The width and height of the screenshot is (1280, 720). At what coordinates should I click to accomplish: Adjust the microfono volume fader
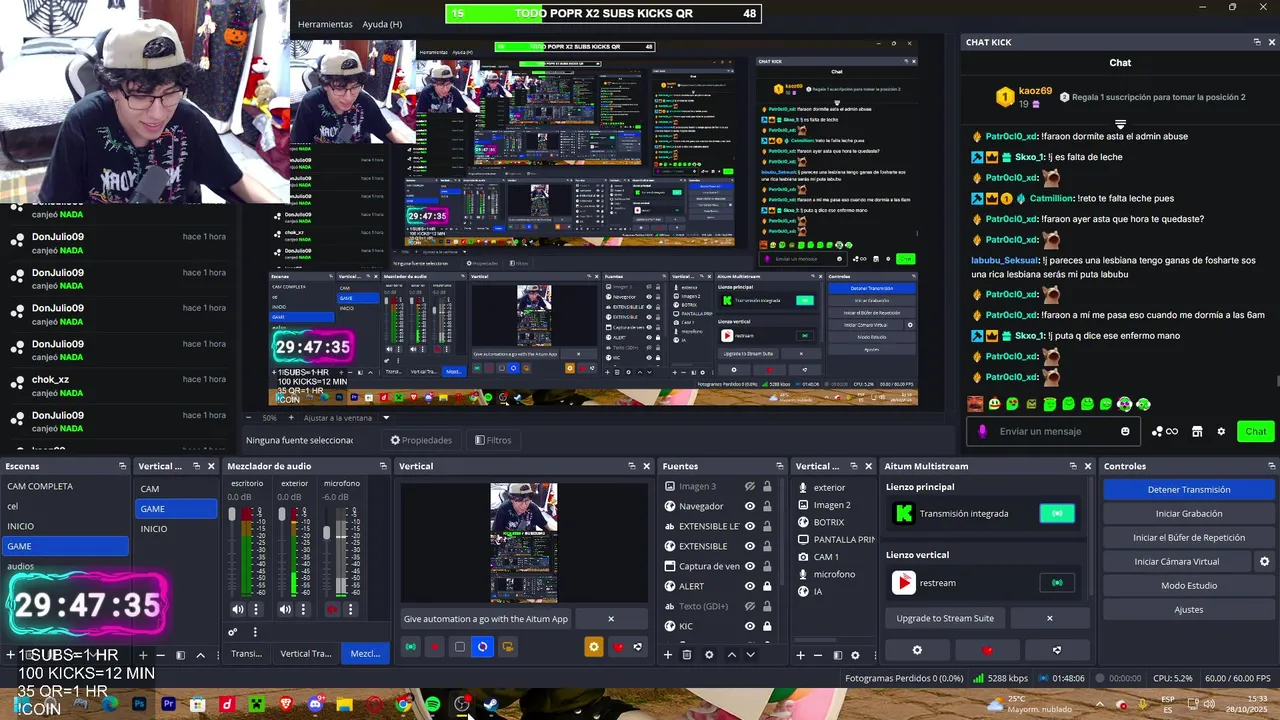[x=326, y=533]
